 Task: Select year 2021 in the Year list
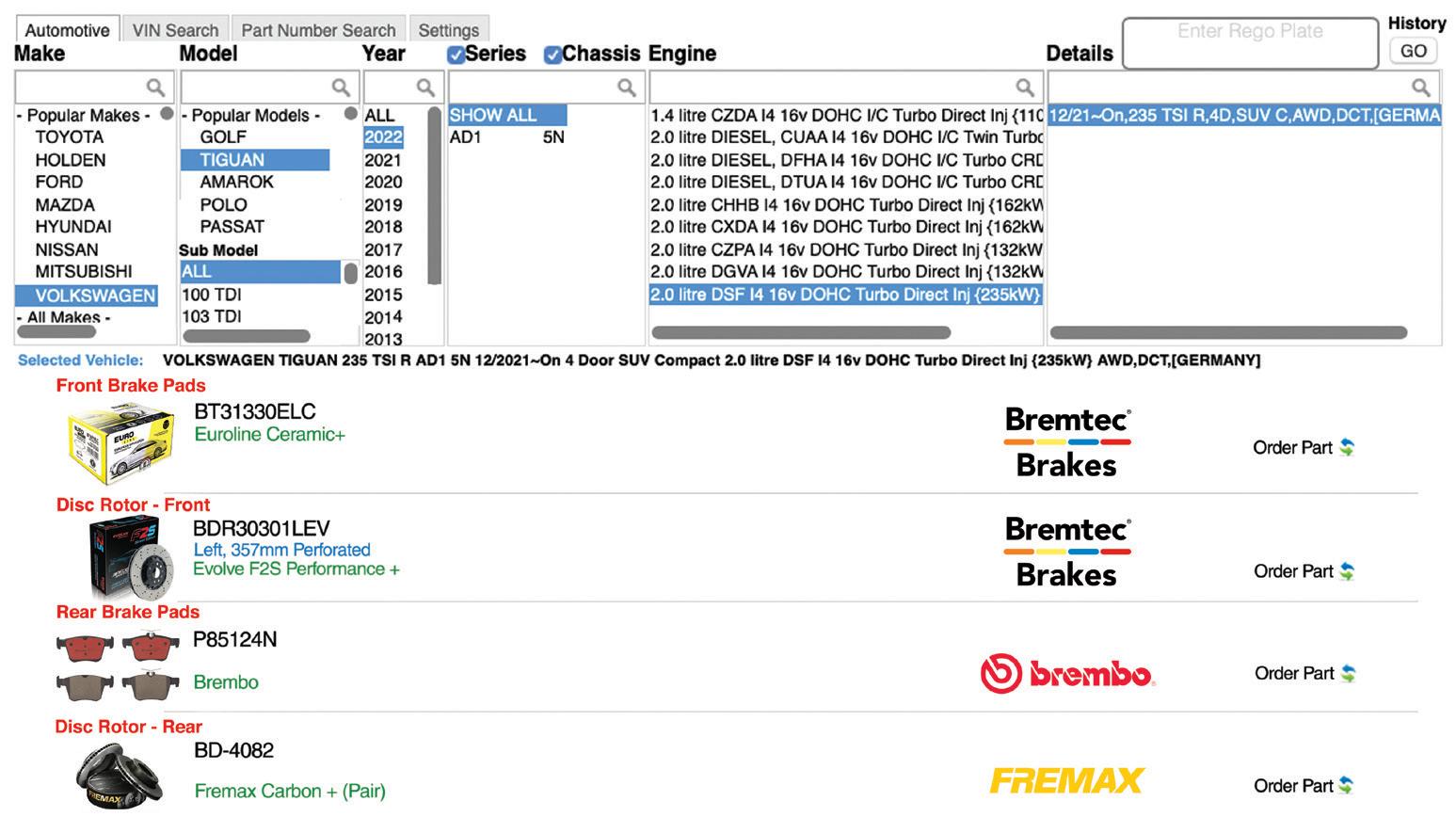[383, 160]
